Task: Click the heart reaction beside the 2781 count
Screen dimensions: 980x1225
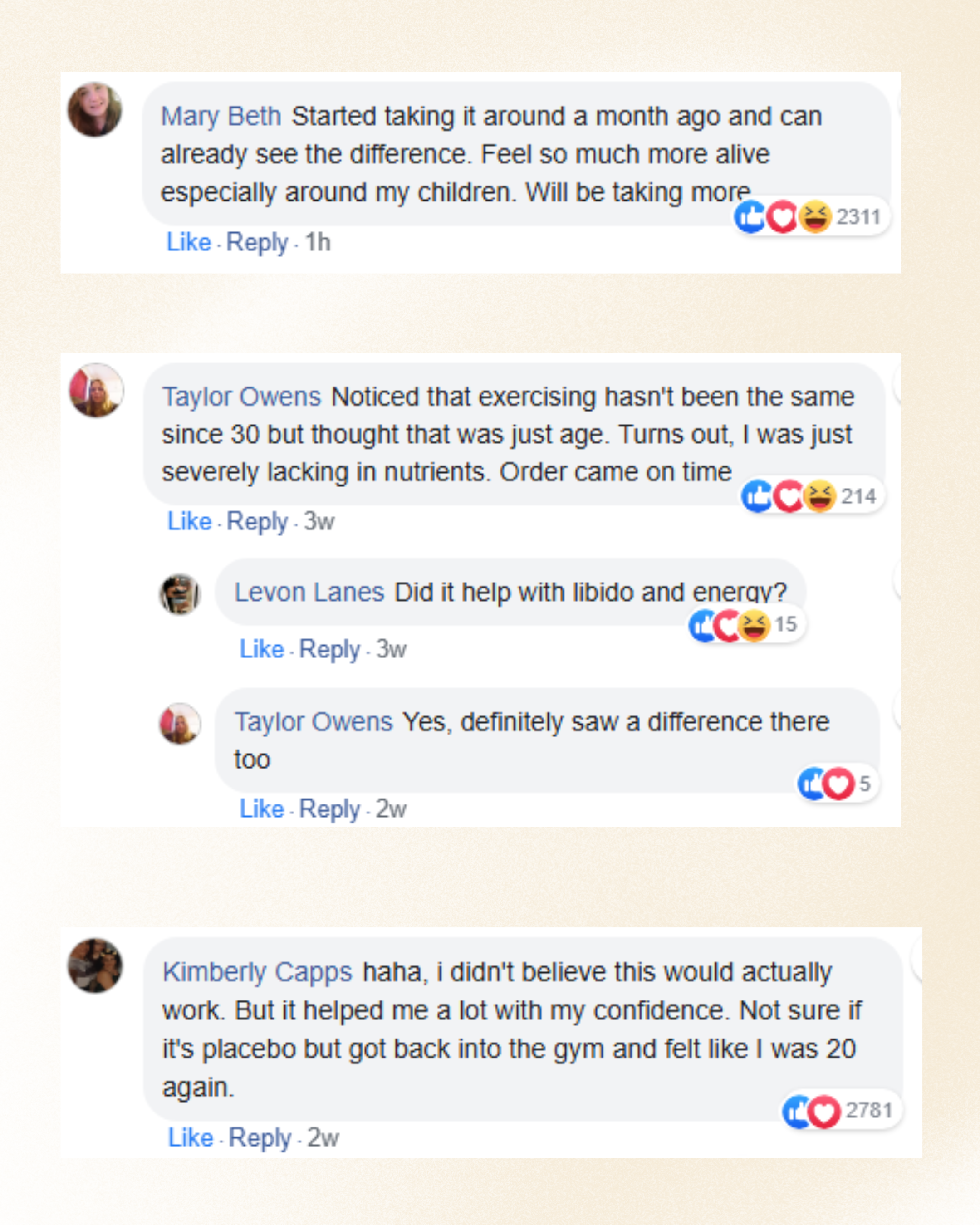Action: (824, 1112)
